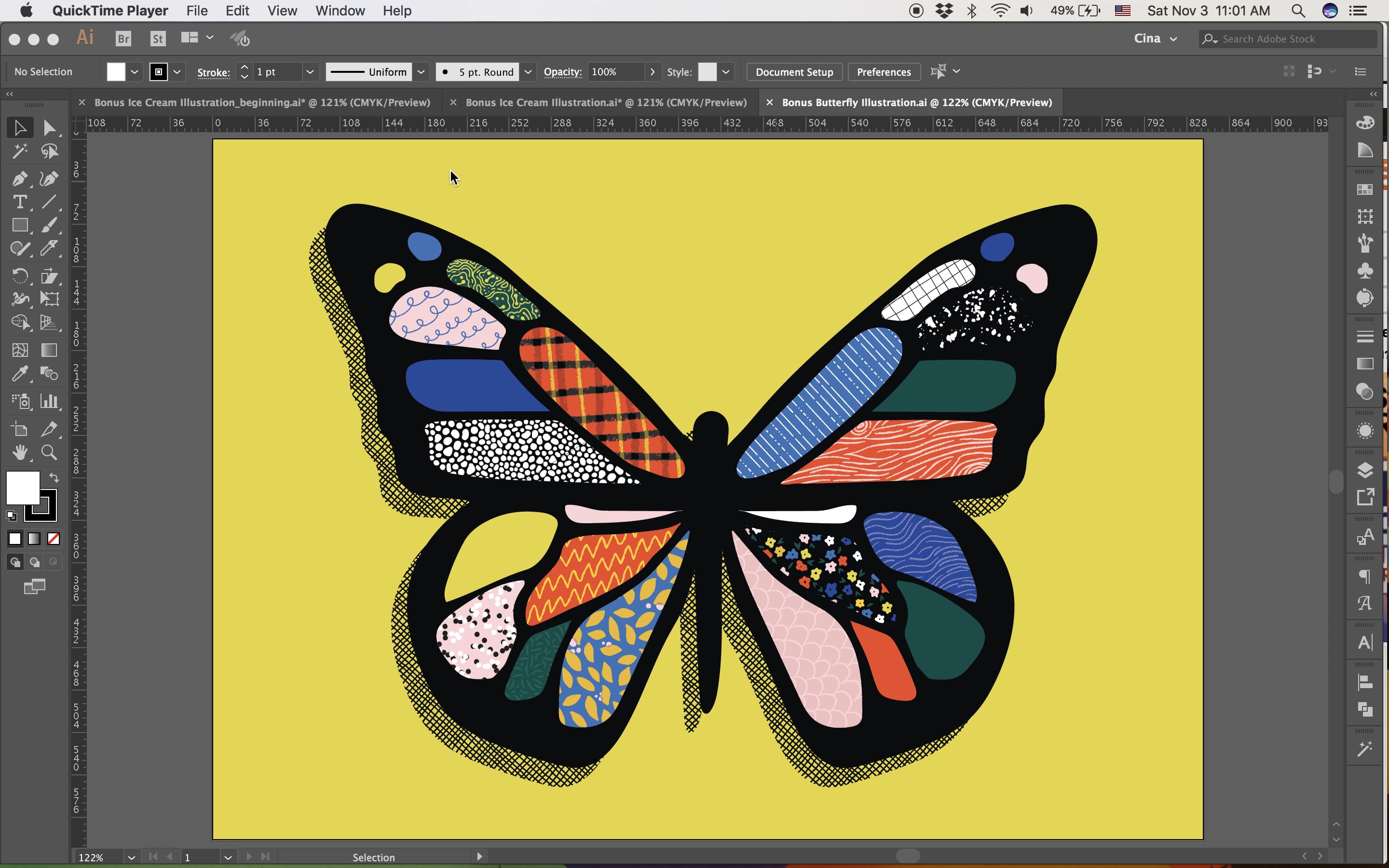Viewport: 1389px width, 868px height.
Task: Expand the Uniform stroke dropdown
Action: click(x=422, y=72)
